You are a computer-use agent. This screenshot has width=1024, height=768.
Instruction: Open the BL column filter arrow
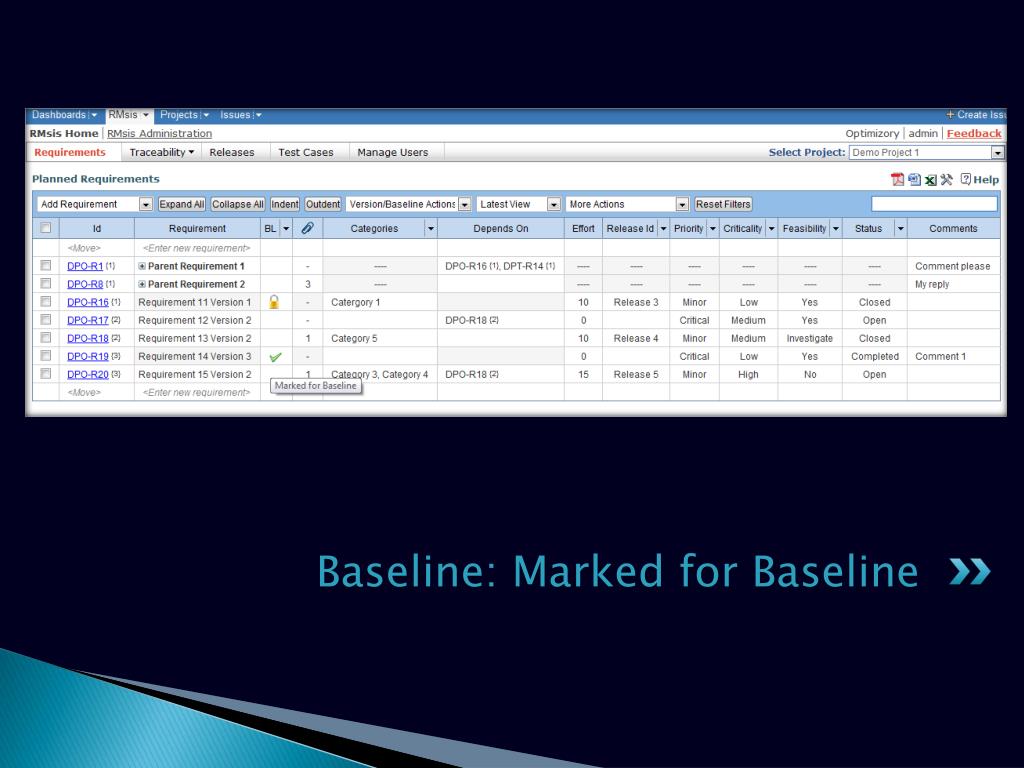pos(286,229)
